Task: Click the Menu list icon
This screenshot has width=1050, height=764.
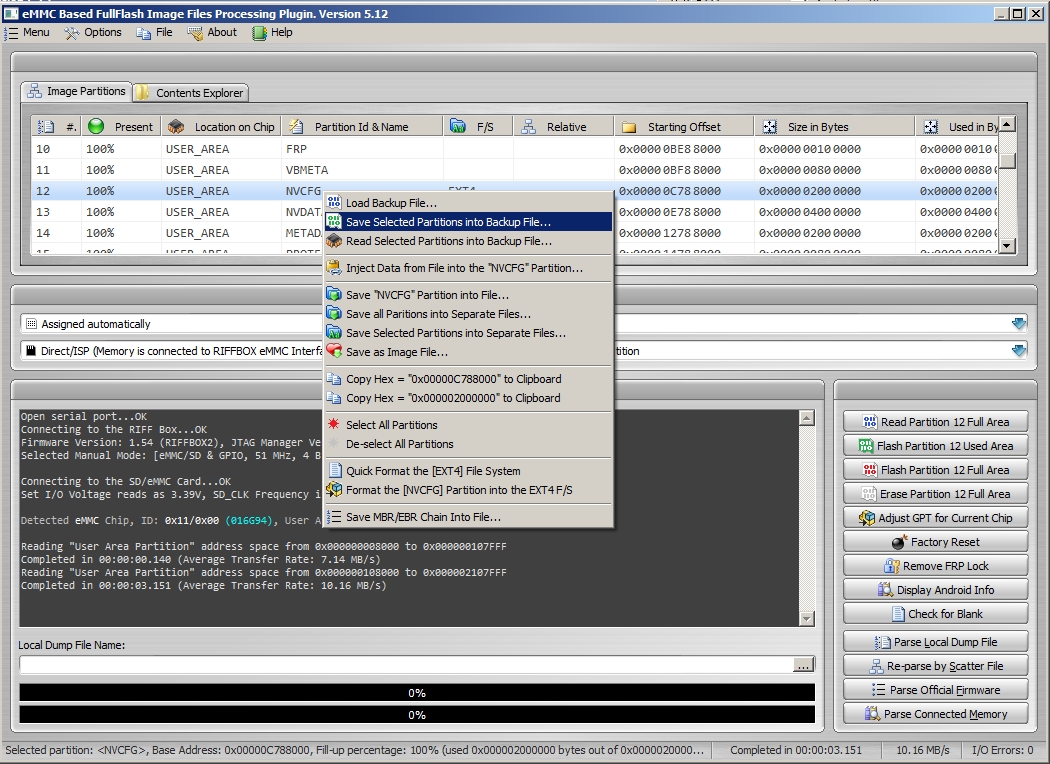Action: click(x=9, y=32)
